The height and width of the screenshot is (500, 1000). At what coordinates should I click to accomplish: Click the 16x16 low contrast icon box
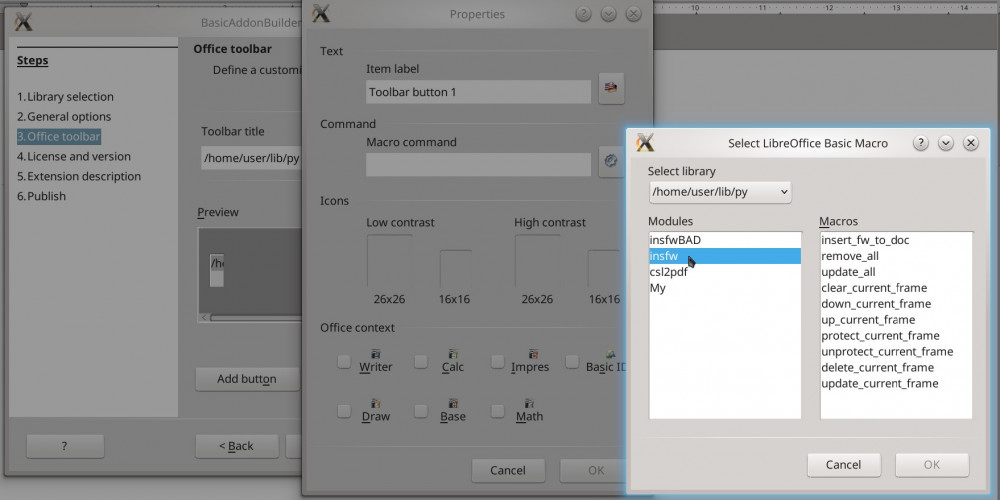455,269
